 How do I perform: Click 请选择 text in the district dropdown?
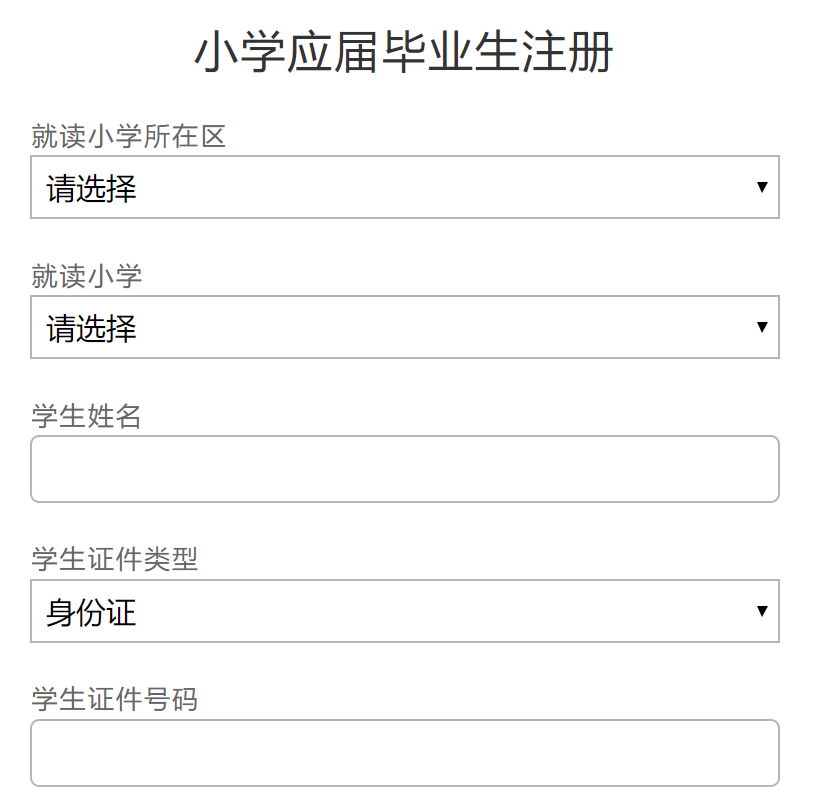point(92,188)
